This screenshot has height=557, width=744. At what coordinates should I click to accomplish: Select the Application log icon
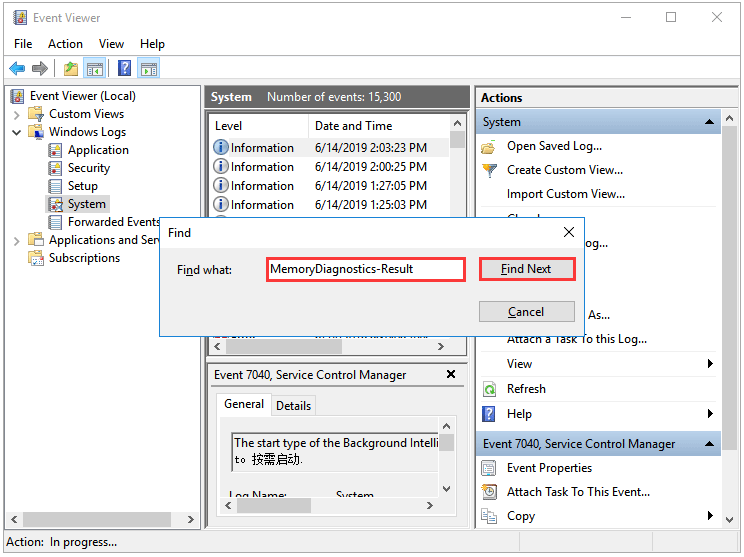(56, 150)
